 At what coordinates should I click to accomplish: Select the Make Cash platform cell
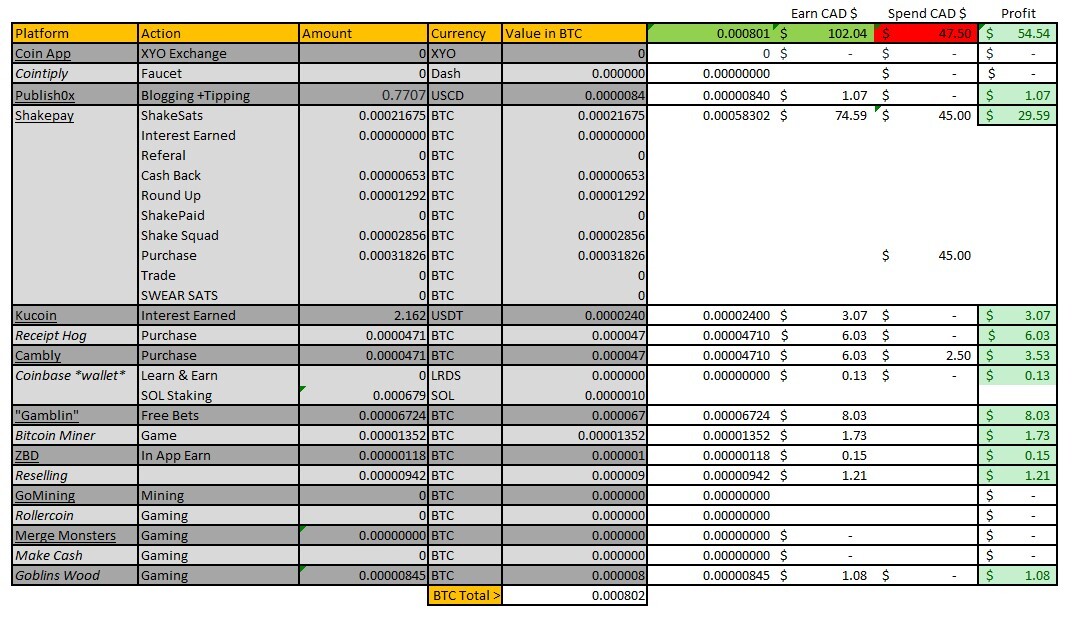click(x=75, y=556)
